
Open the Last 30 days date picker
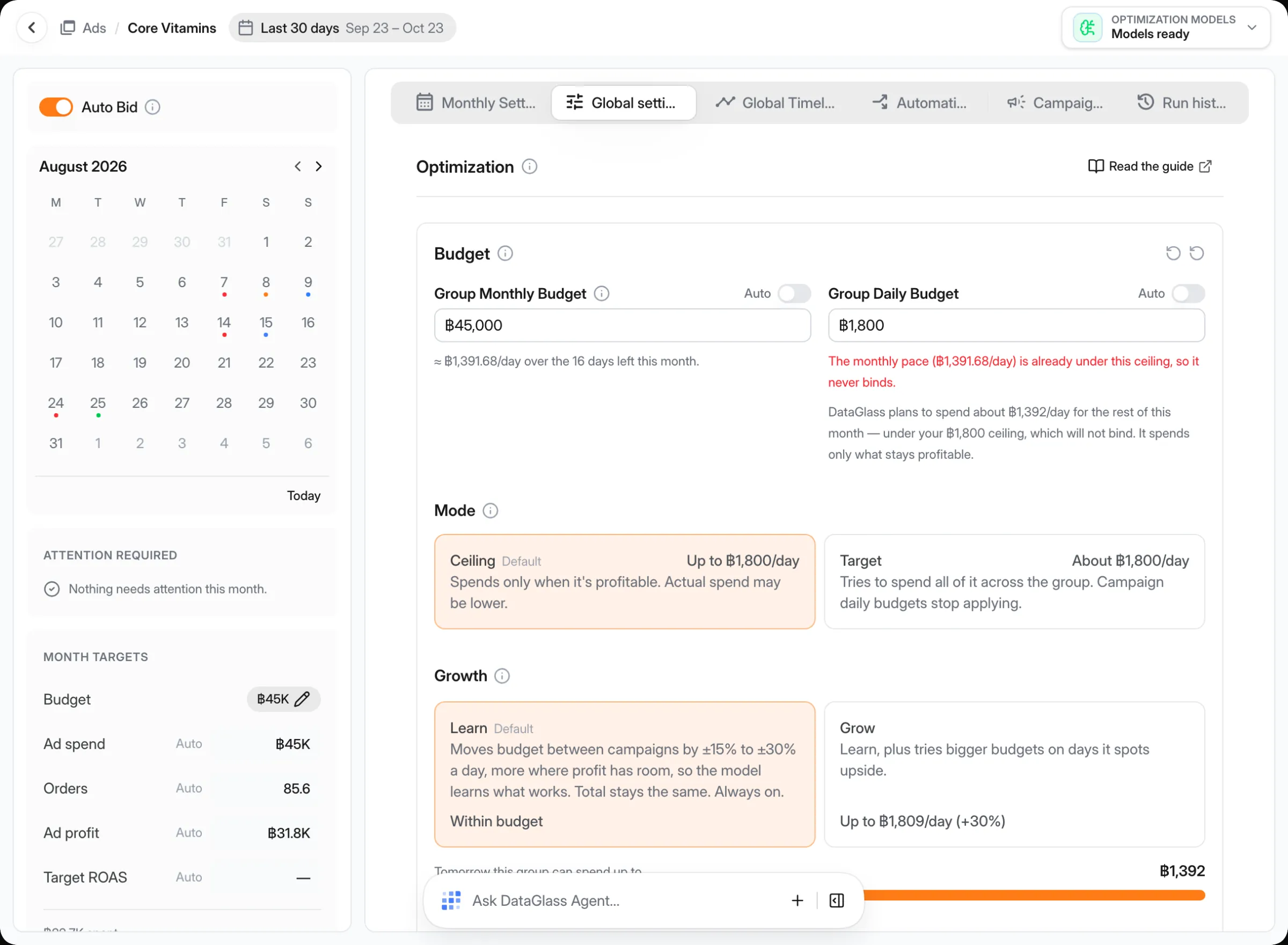click(x=341, y=27)
